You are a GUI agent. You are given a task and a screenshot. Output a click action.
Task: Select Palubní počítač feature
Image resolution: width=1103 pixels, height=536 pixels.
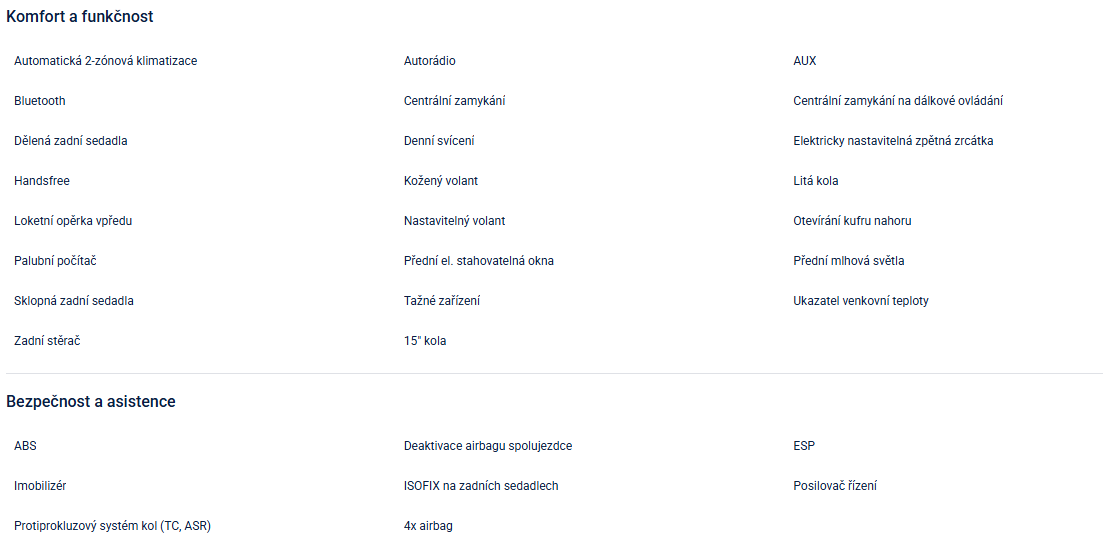(55, 261)
